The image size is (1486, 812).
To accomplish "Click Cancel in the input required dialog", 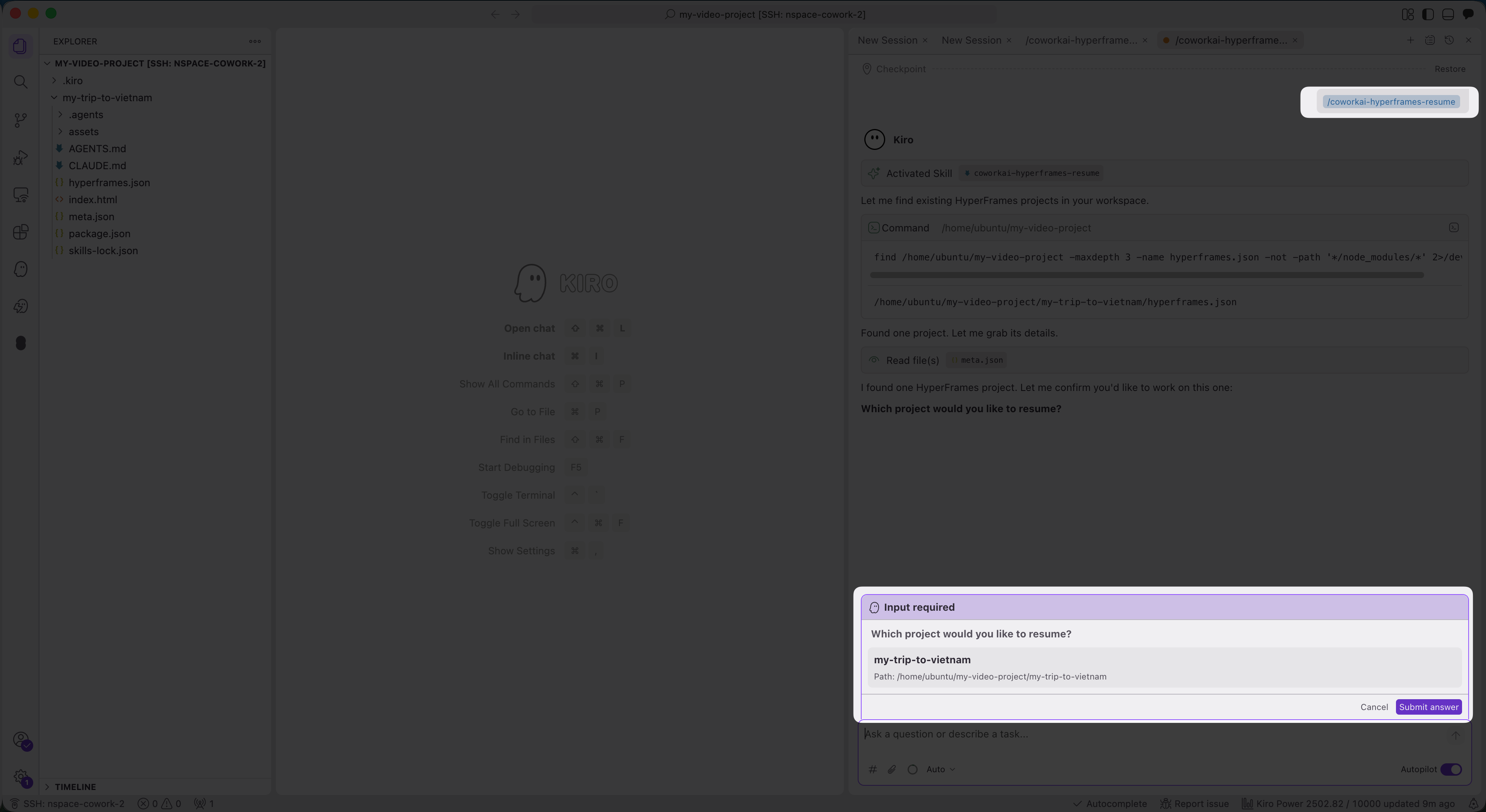I will (1374, 707).
